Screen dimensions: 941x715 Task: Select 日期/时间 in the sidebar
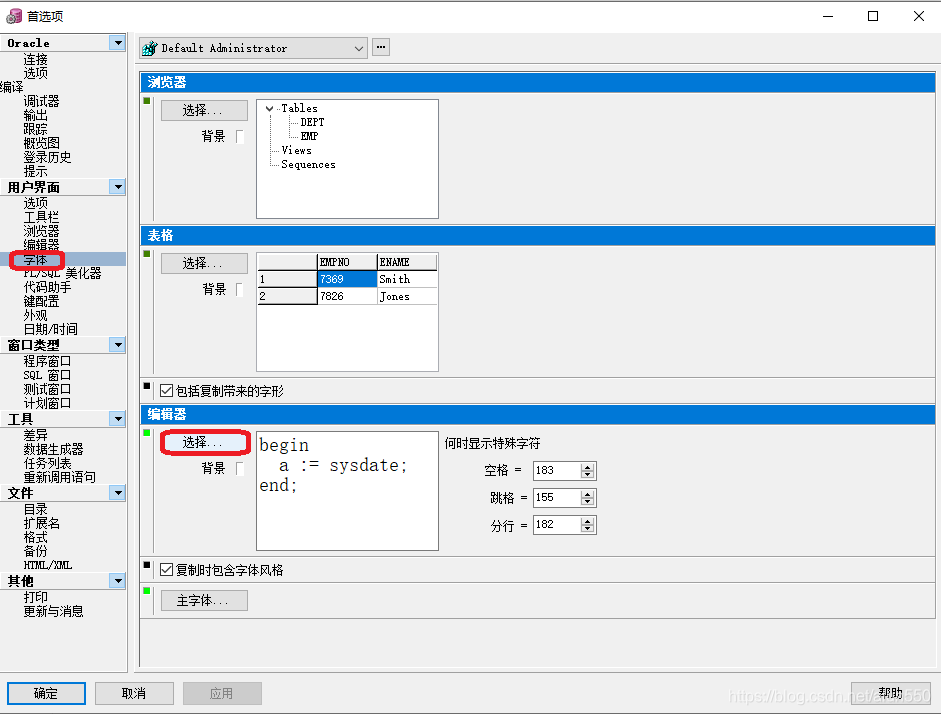click(50, 329)
